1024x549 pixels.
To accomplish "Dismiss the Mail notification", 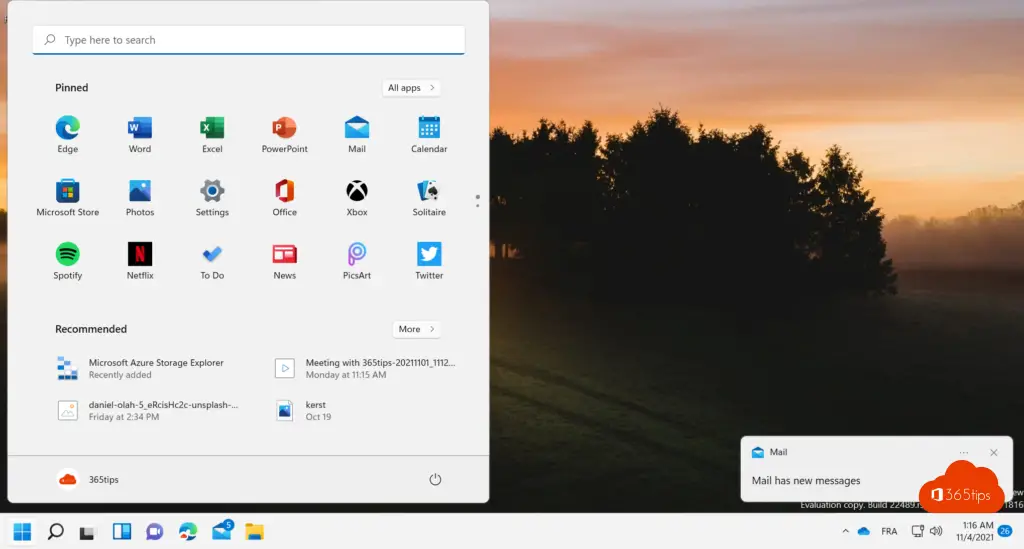I will pyautogui.click(x=993, y=452).
